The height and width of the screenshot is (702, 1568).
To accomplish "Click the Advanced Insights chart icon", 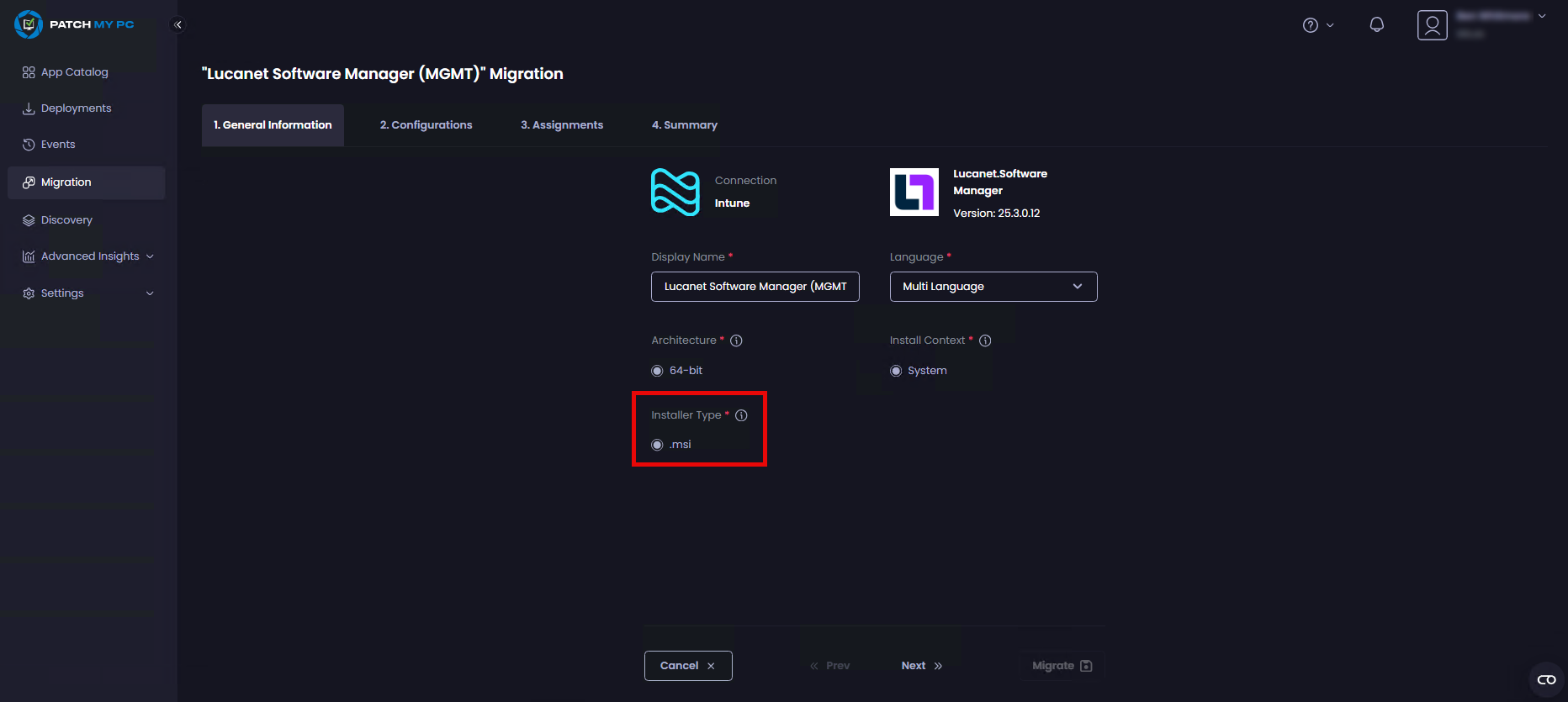I will click(29, 256).
